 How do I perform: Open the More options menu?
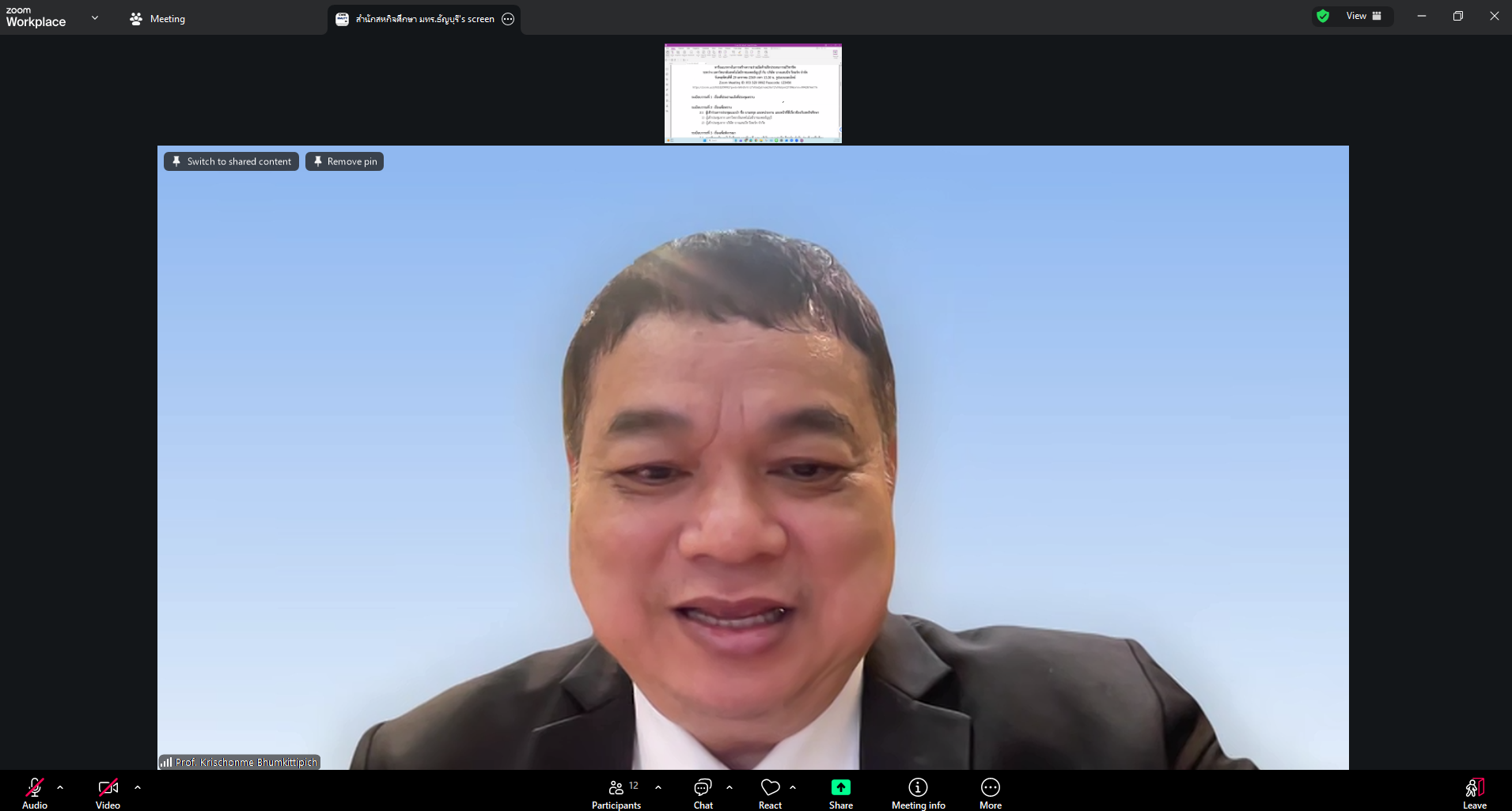click(991, 791)
